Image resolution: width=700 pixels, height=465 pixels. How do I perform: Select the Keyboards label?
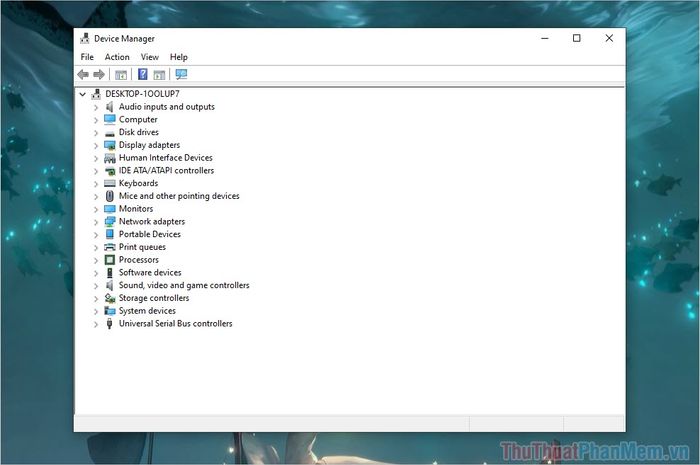[x=138, y=183]
